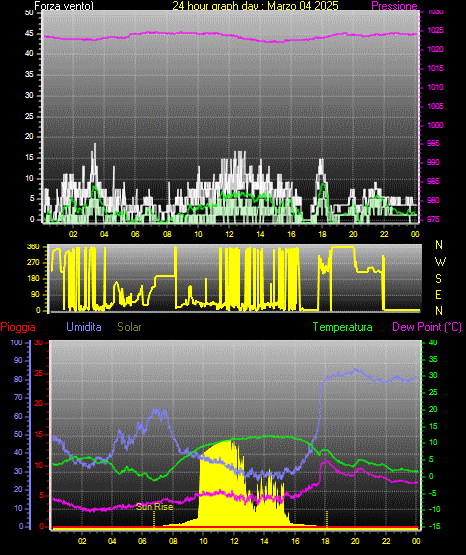The height and width of the screenshot is (555, 466).
Task: Select the 1005 value on pressure axis
Action: [435, 106]
